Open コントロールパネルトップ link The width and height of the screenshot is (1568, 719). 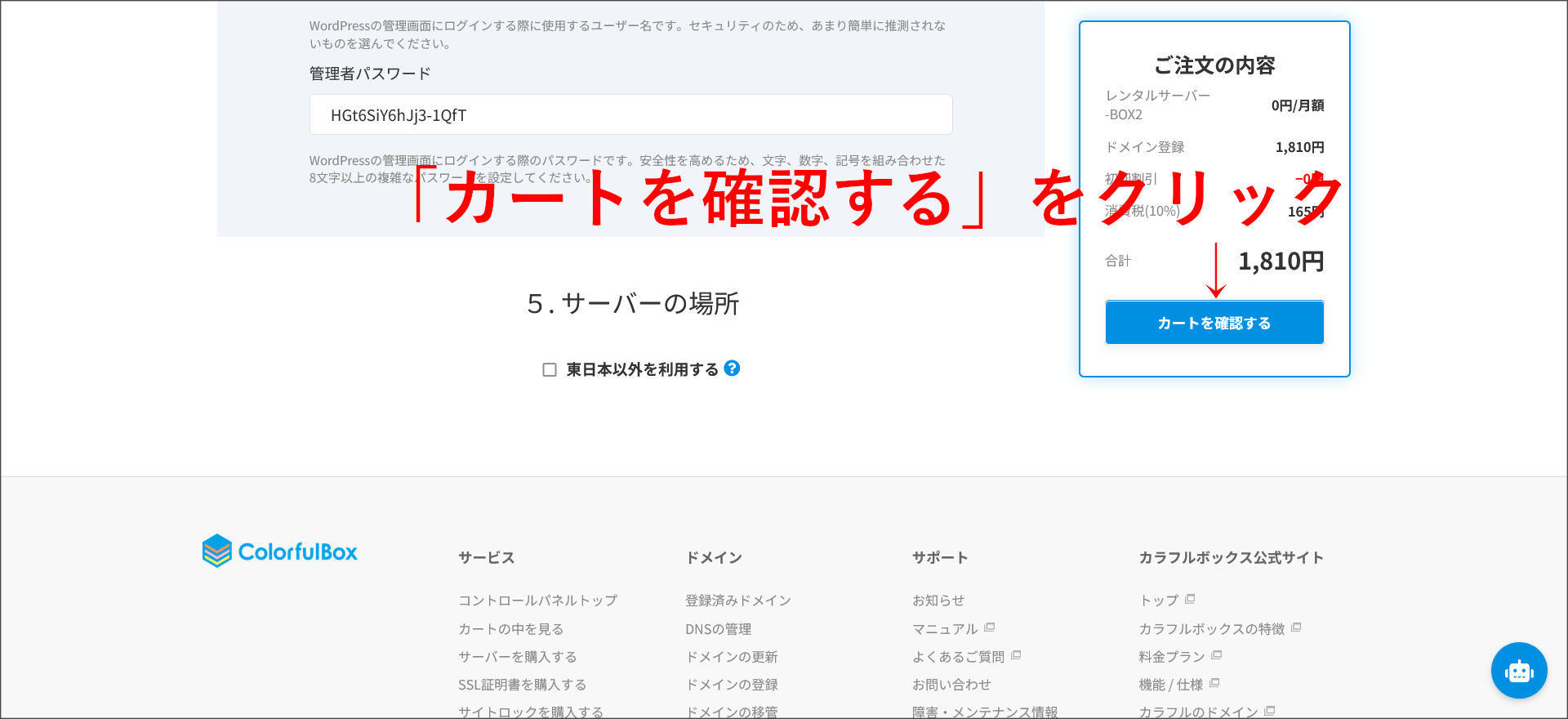pyautogui.click(x=537, y=601)
